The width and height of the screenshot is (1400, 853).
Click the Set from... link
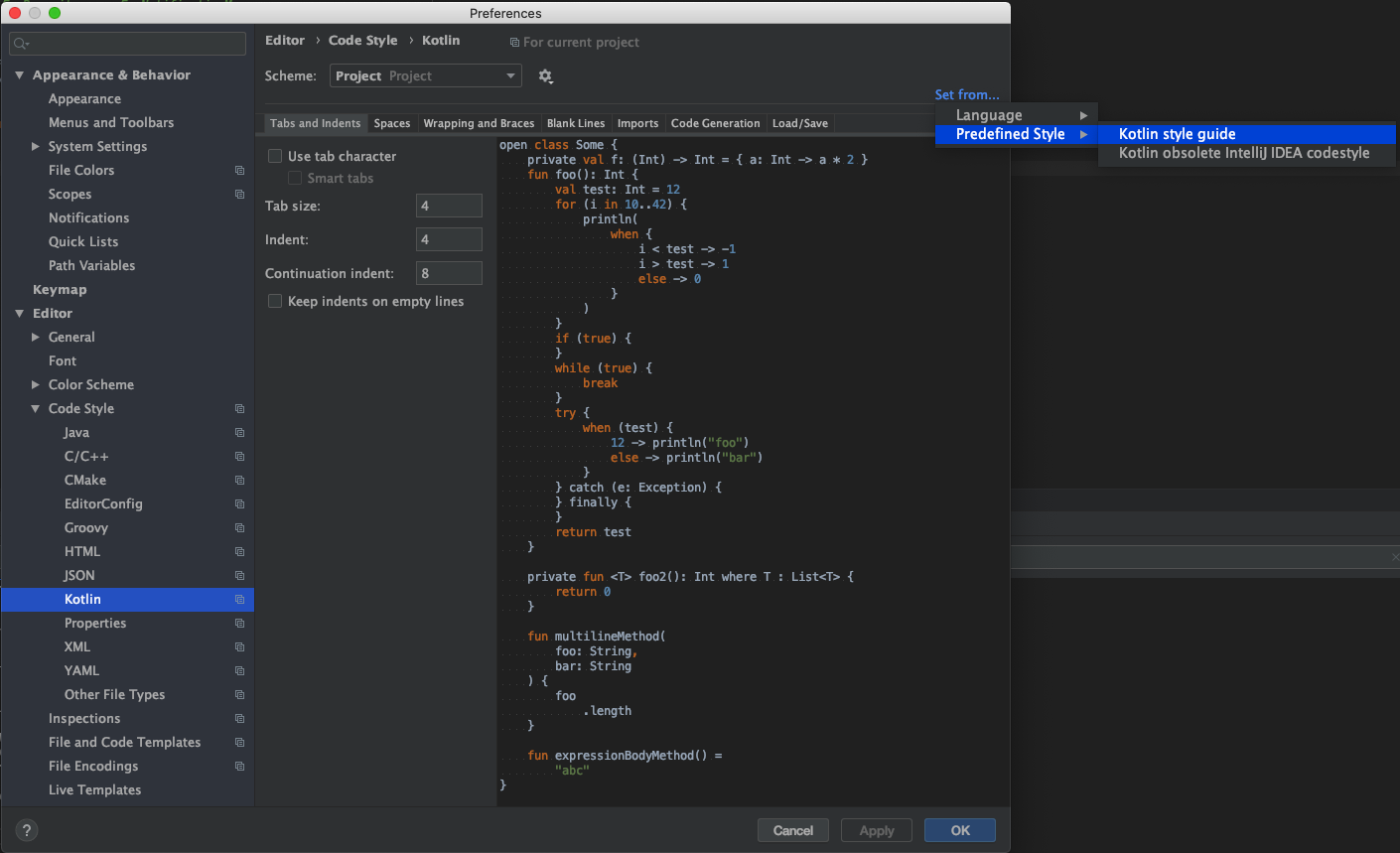tap(967, 94)
